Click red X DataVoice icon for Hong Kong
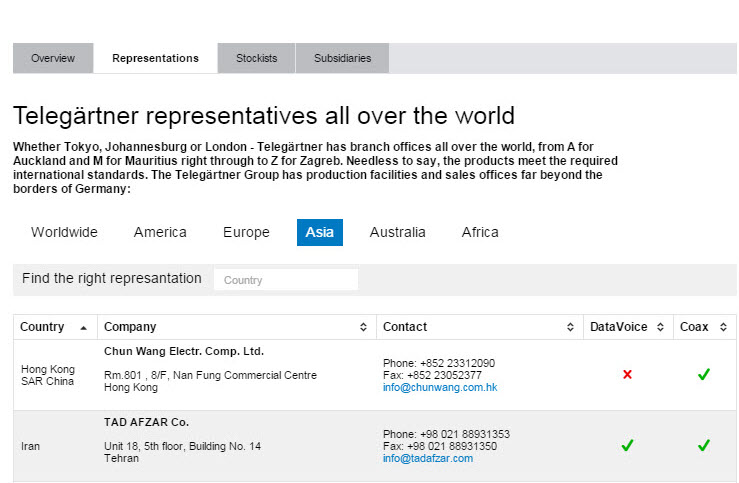 click(x=627, y=375)
